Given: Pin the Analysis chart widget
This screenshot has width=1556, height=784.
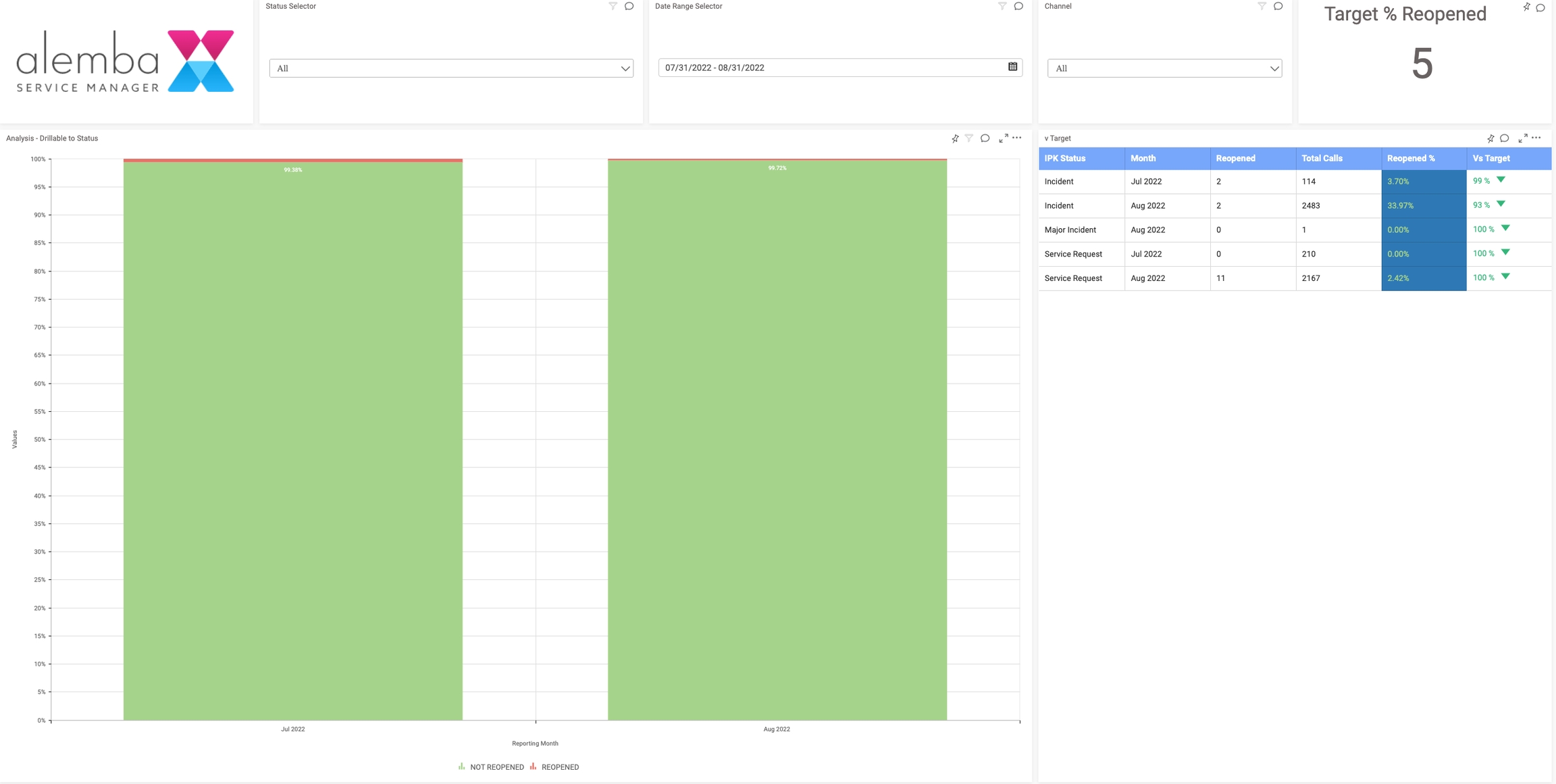Looking at the screenshot, I should [955, 138].
